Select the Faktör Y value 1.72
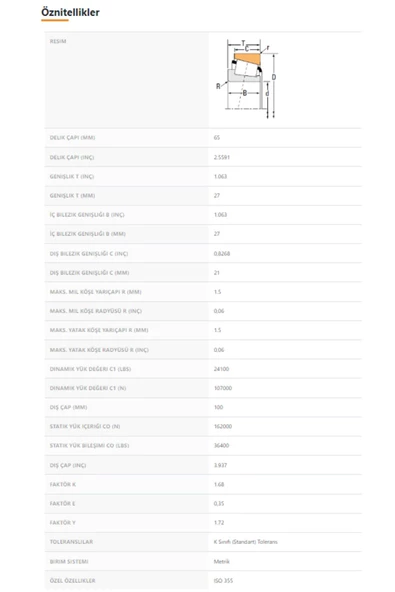 [219, 523]
